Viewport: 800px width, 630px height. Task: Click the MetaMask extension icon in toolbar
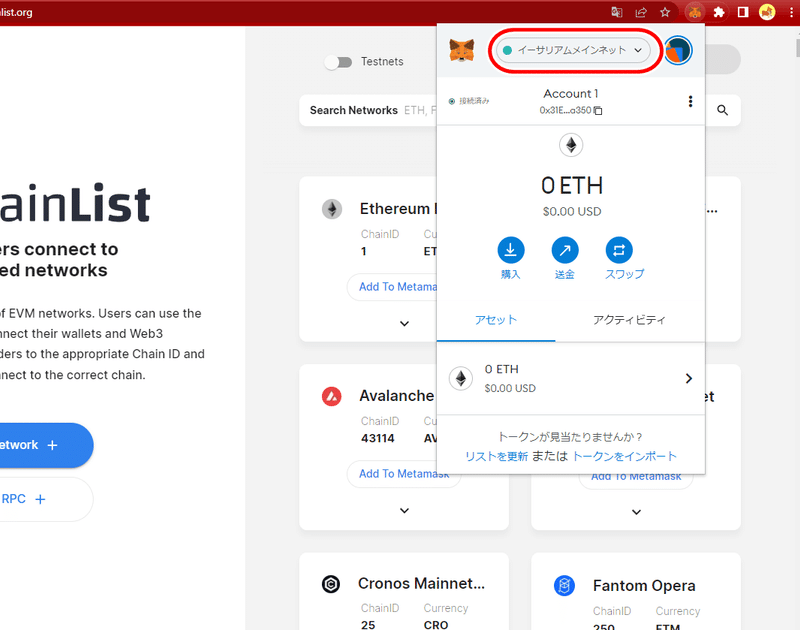[x=694, y=12]
